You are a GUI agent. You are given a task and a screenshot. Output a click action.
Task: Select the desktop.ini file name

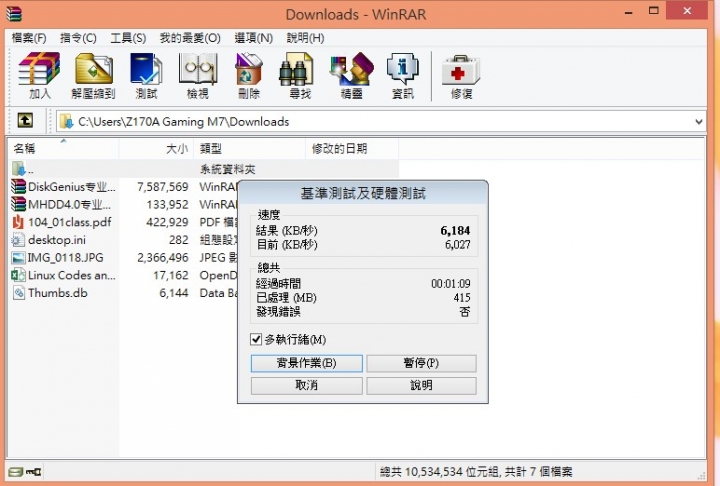point(57,240)
